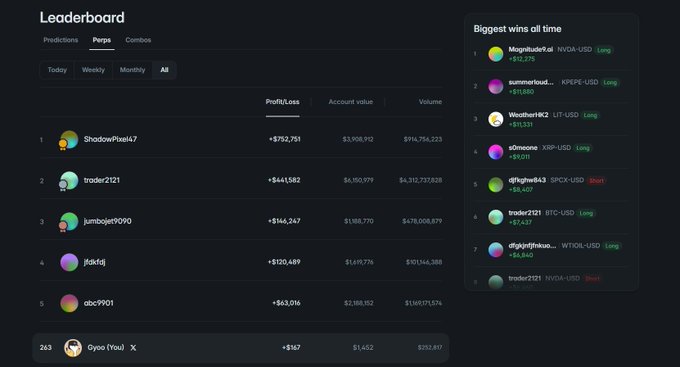Click jfdkfdj's profit +$120,489
Viewport: 680px width, 367px height.
pos(284,262)
